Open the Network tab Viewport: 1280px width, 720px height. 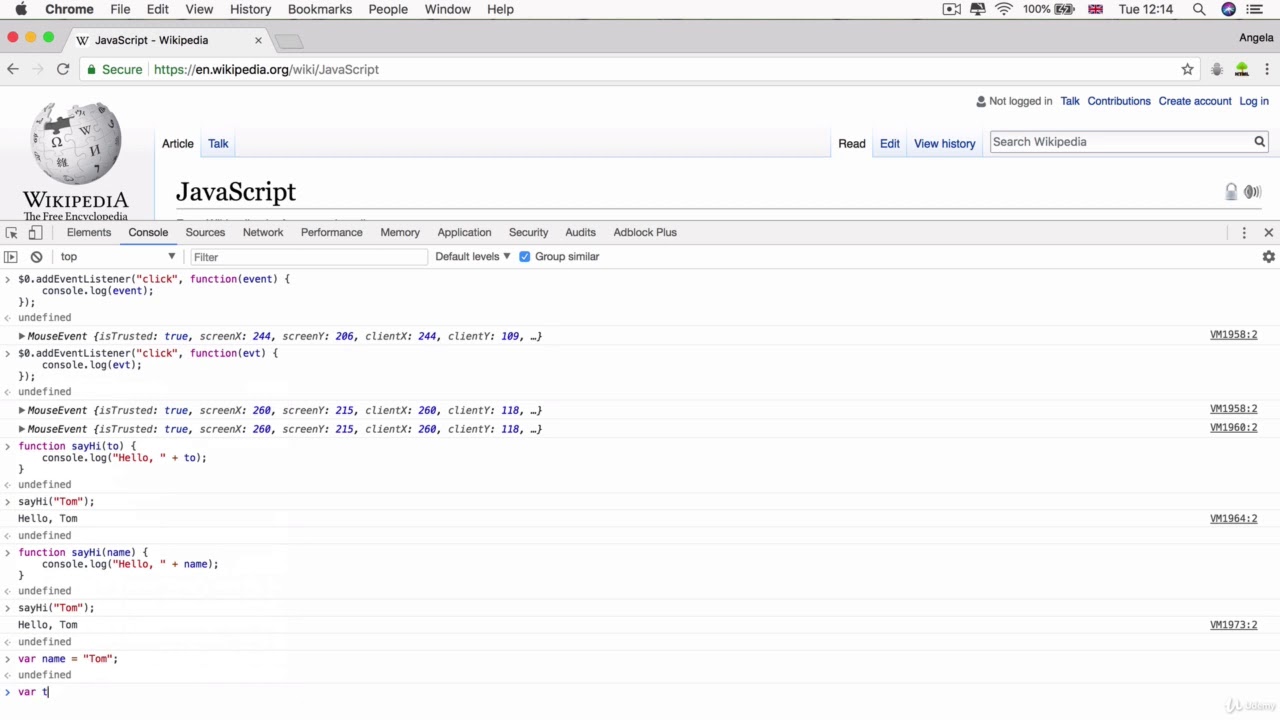263,232
